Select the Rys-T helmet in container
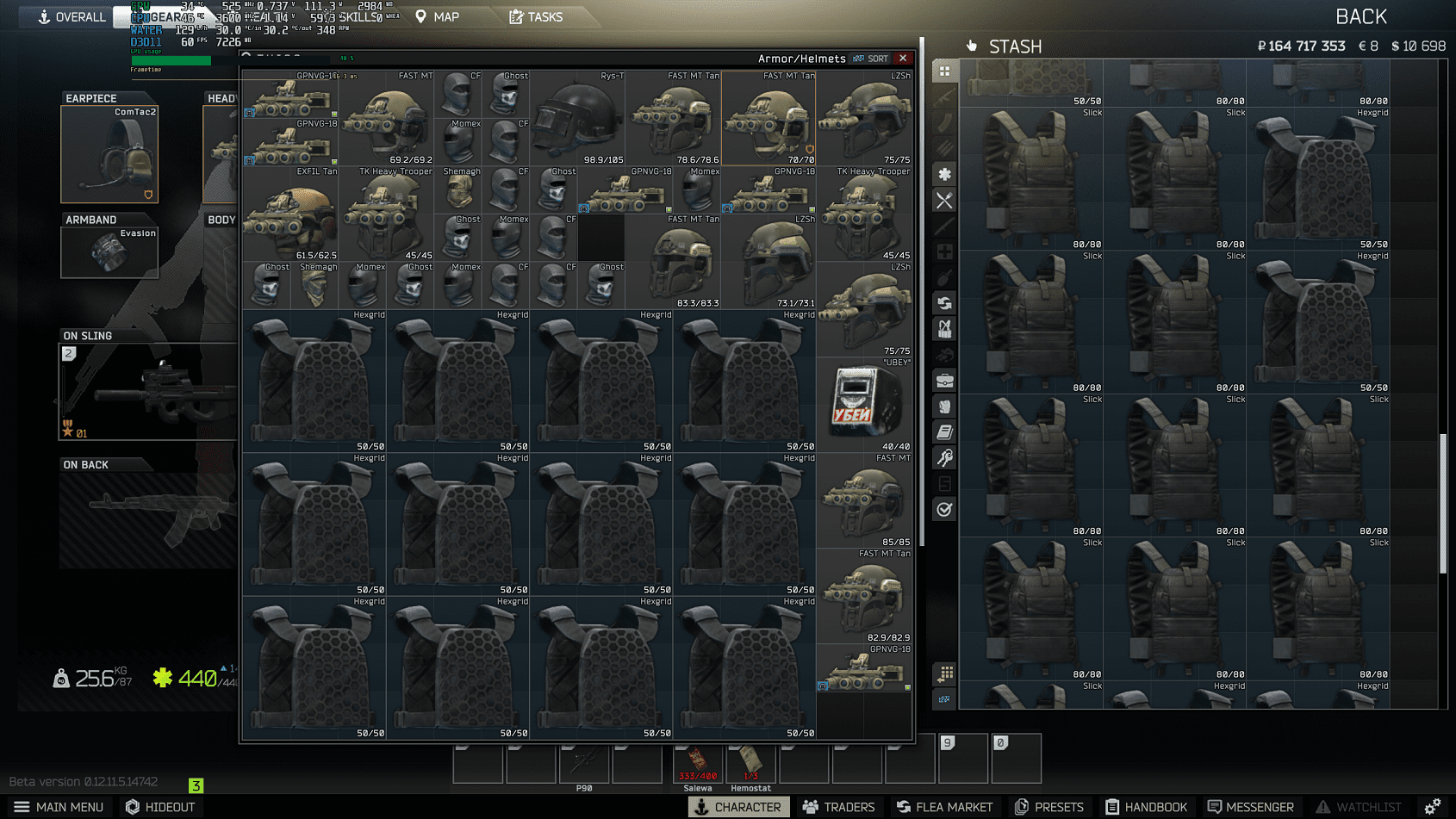Viewport: 1456px width, 819px height. tap(577, 118)
